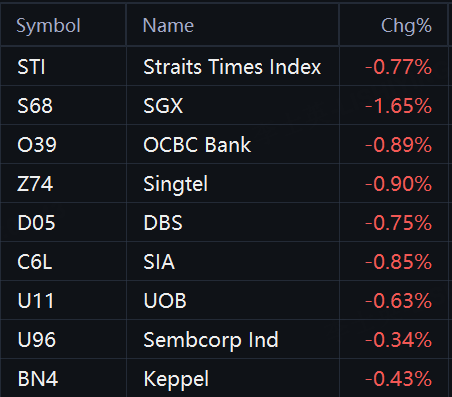Sort by the Name column header

click(x=168, y=26)
